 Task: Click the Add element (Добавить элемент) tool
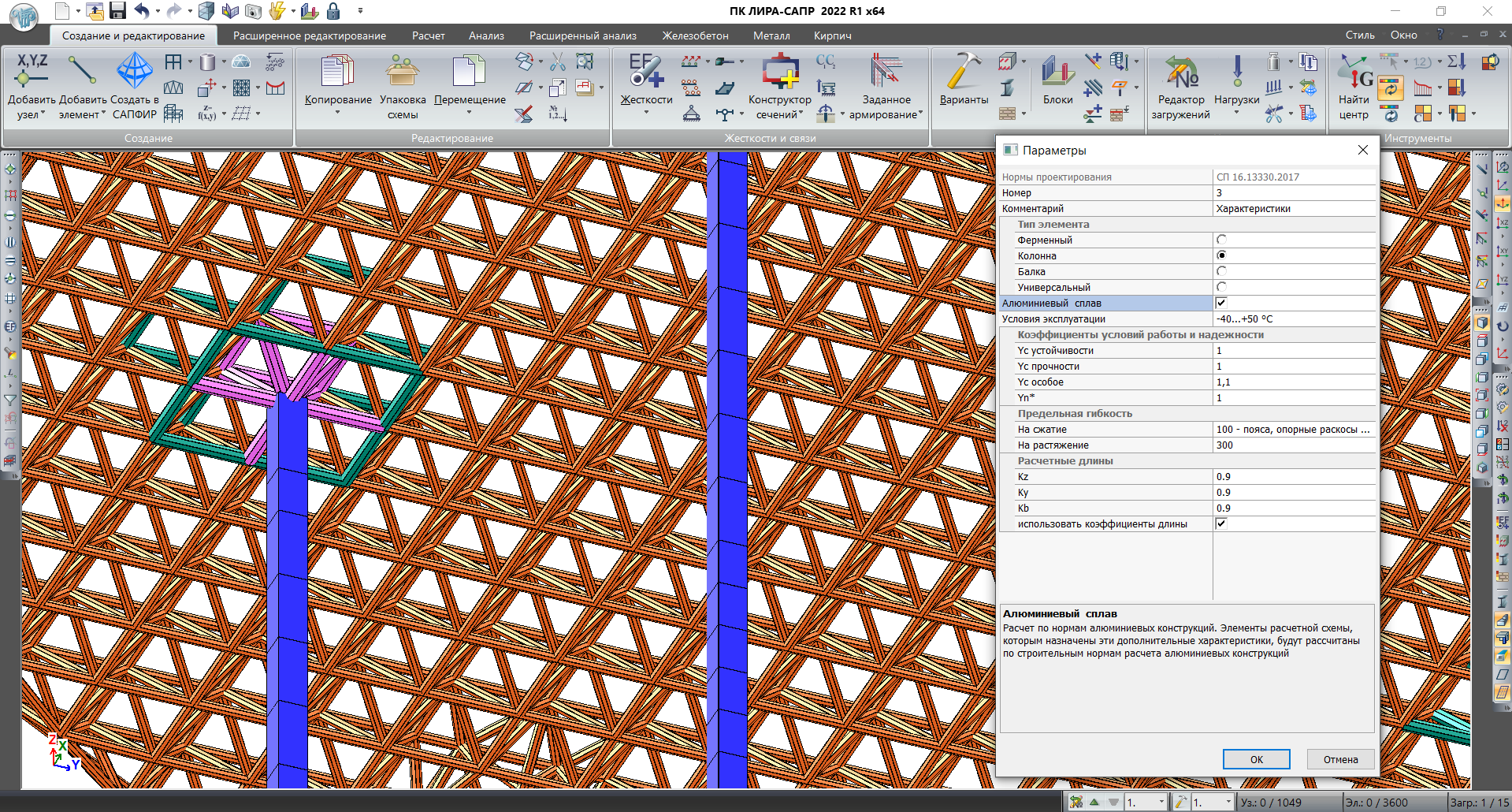[82, 72]
